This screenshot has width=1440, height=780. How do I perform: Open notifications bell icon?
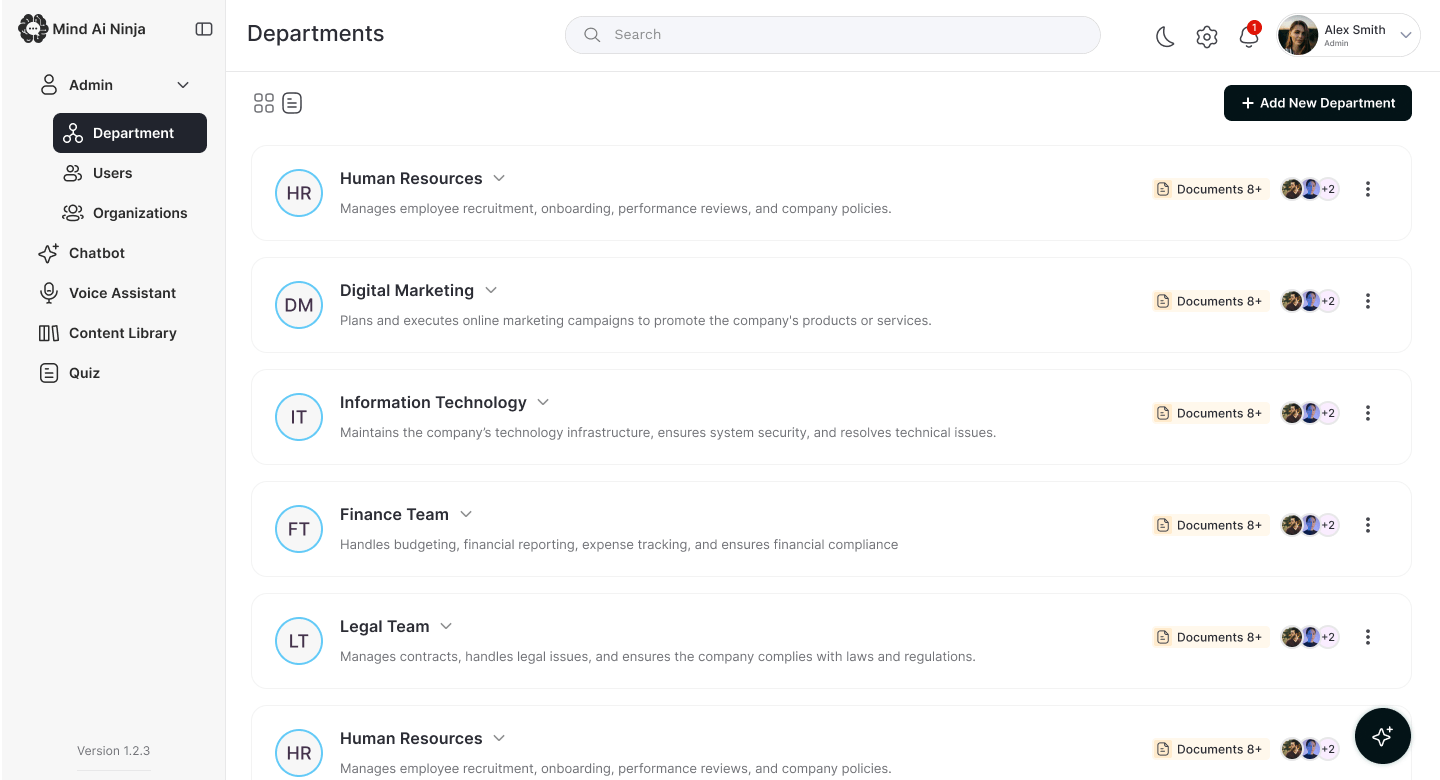[x=1248, y=36]
